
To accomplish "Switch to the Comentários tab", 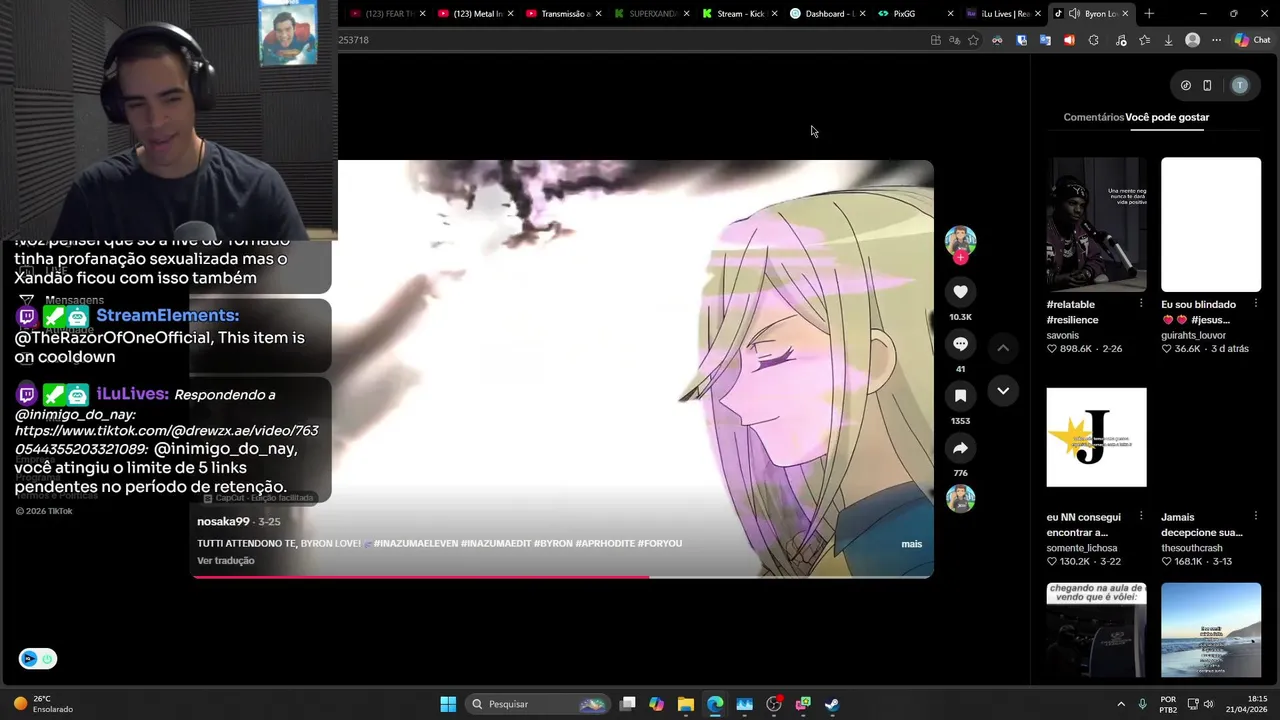I will click(1093, 117).
